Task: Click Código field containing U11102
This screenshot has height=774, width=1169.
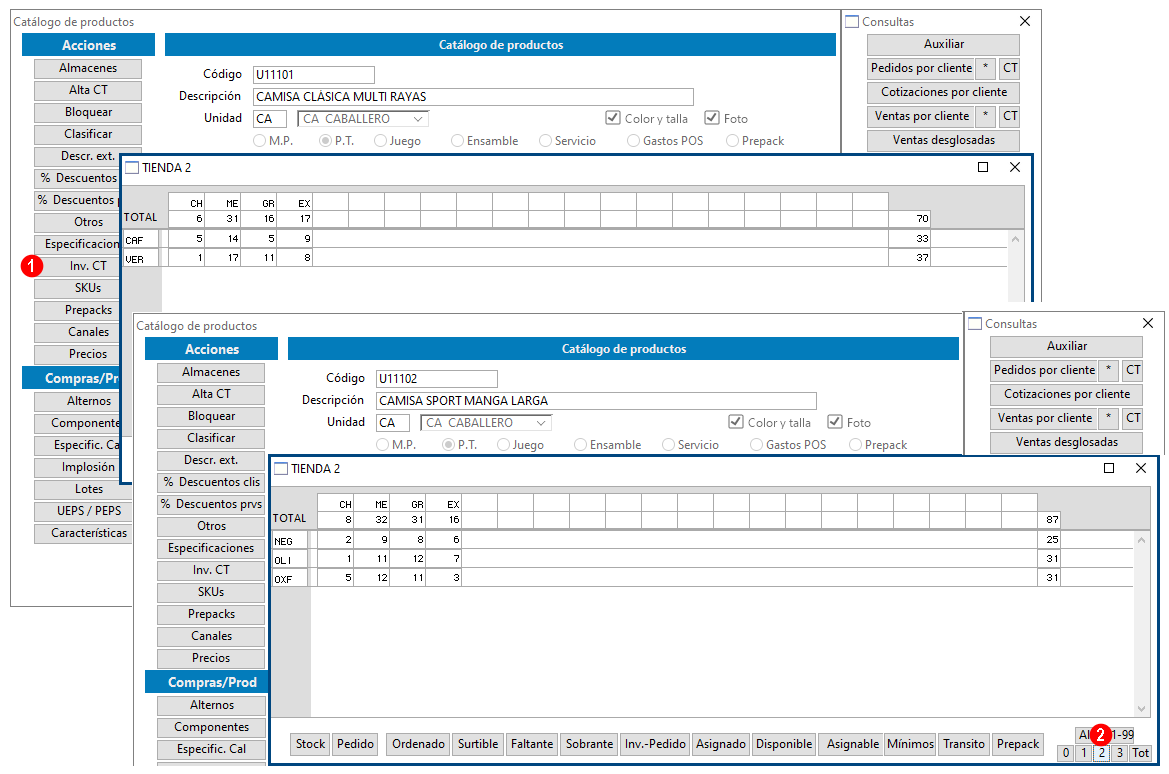Action: point(437,379)
